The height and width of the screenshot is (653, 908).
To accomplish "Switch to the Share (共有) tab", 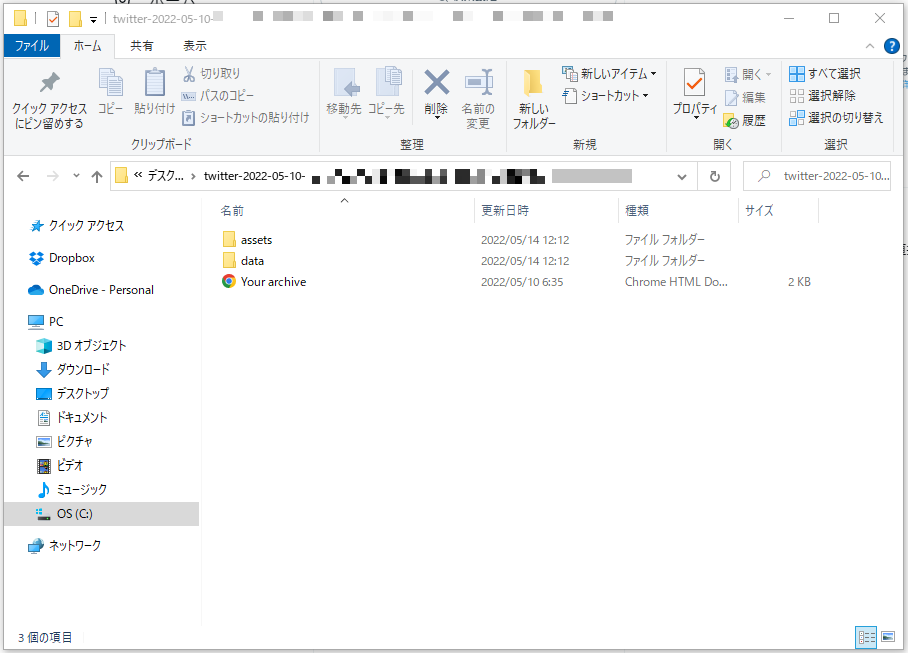I will point(141,46).
